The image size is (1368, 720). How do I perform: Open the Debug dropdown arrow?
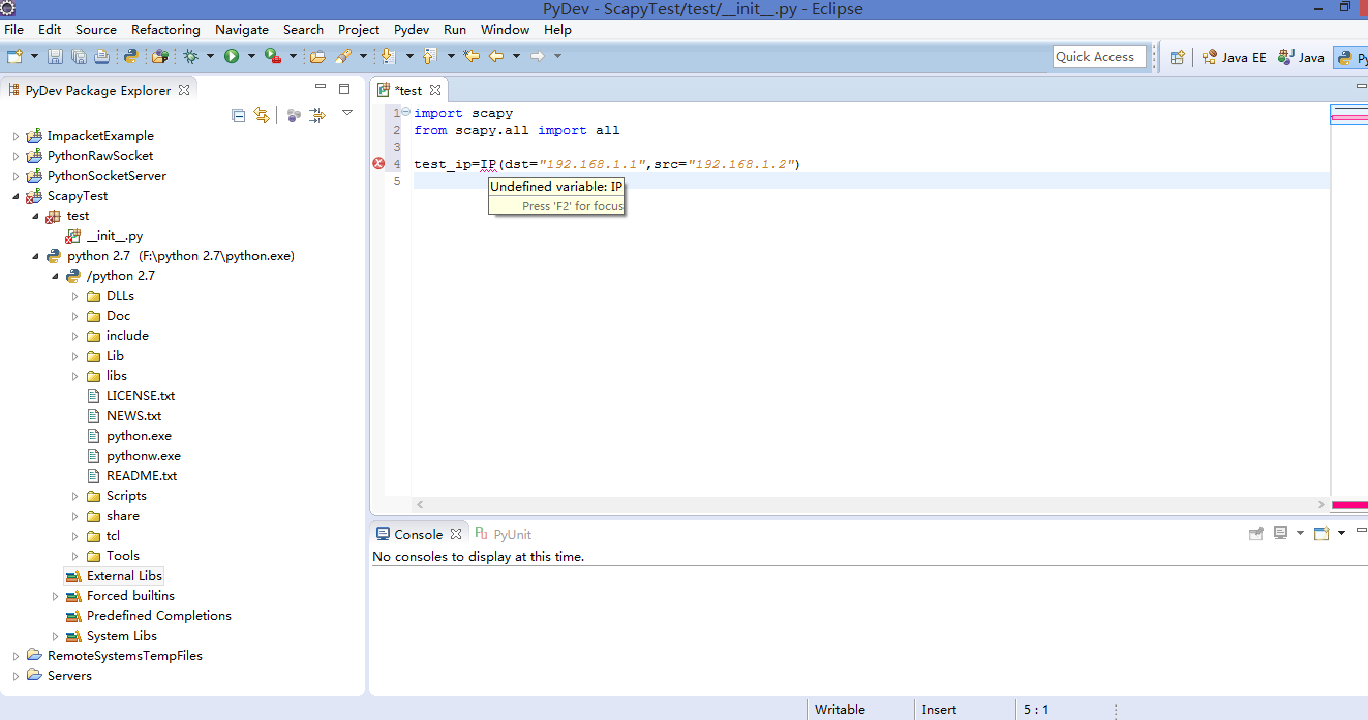(x=210, y=56)
